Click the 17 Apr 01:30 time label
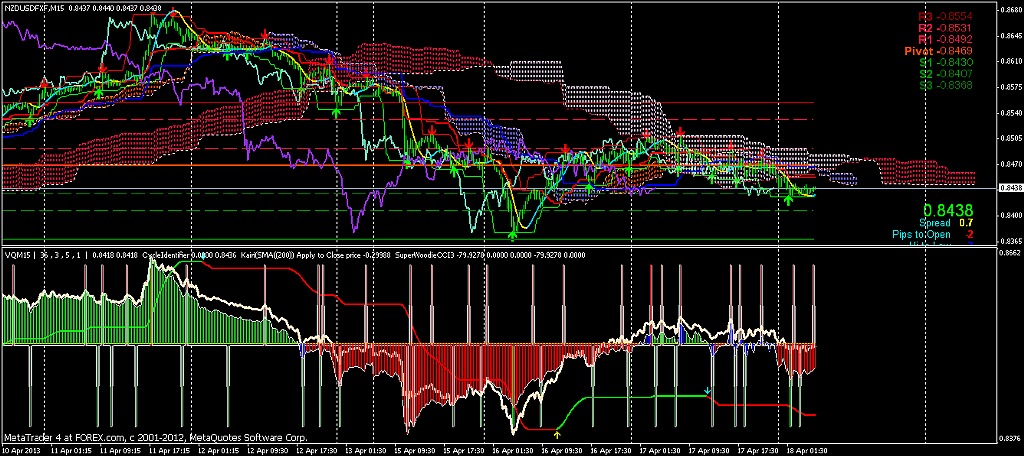The height and width of the screenshot is (456, 1024). click(658, 451)
